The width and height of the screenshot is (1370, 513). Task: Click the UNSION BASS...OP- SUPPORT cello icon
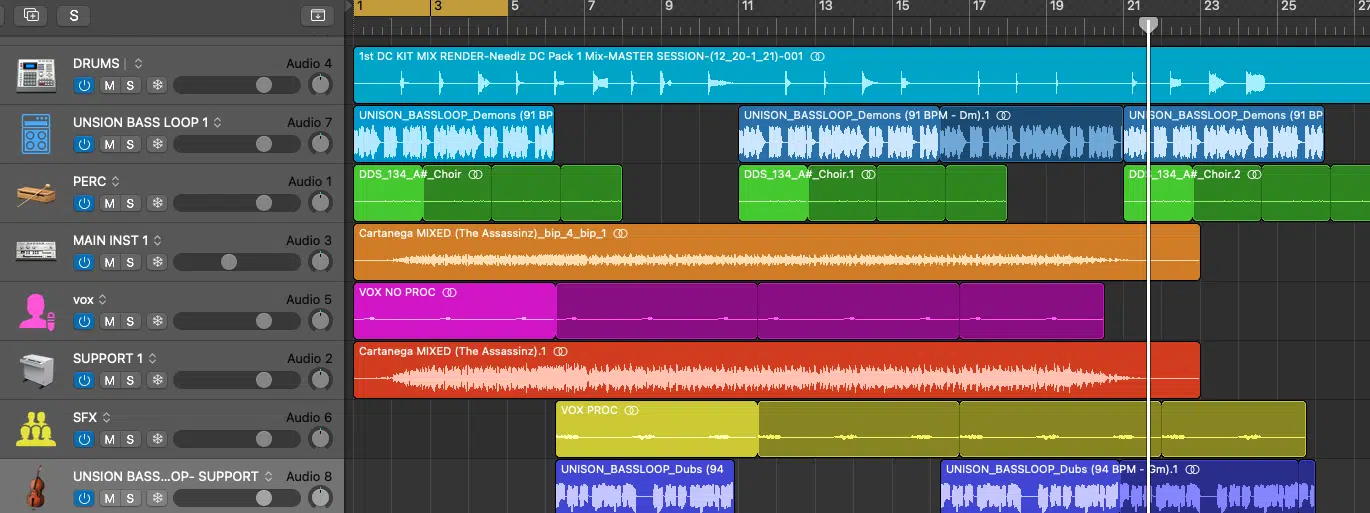tap(35, 489)
